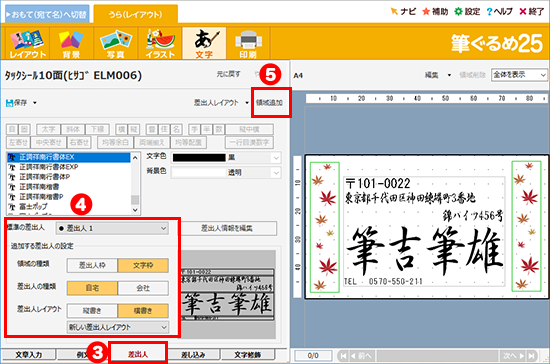Select 正調祥南楷書 font in the list
This screenshot has height=364, width=550.
(39, 187)
